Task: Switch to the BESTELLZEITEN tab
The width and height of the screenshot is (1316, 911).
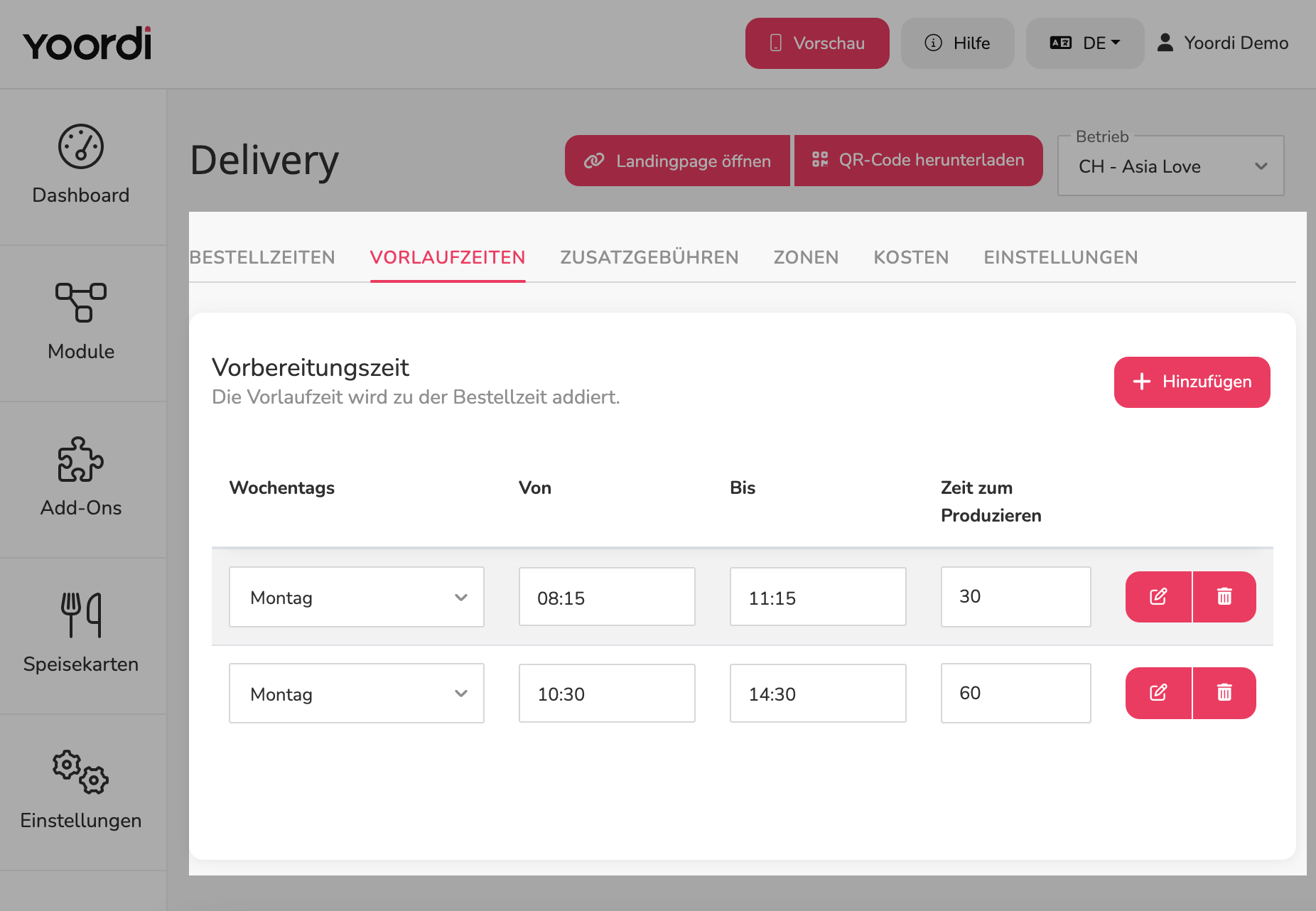Action: tap(262, 257)
